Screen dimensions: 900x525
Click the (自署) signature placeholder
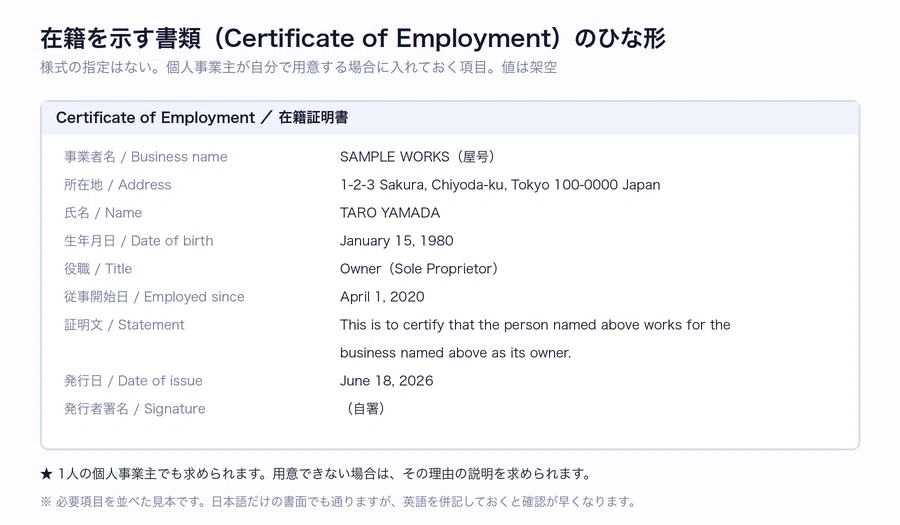point(365,409)
